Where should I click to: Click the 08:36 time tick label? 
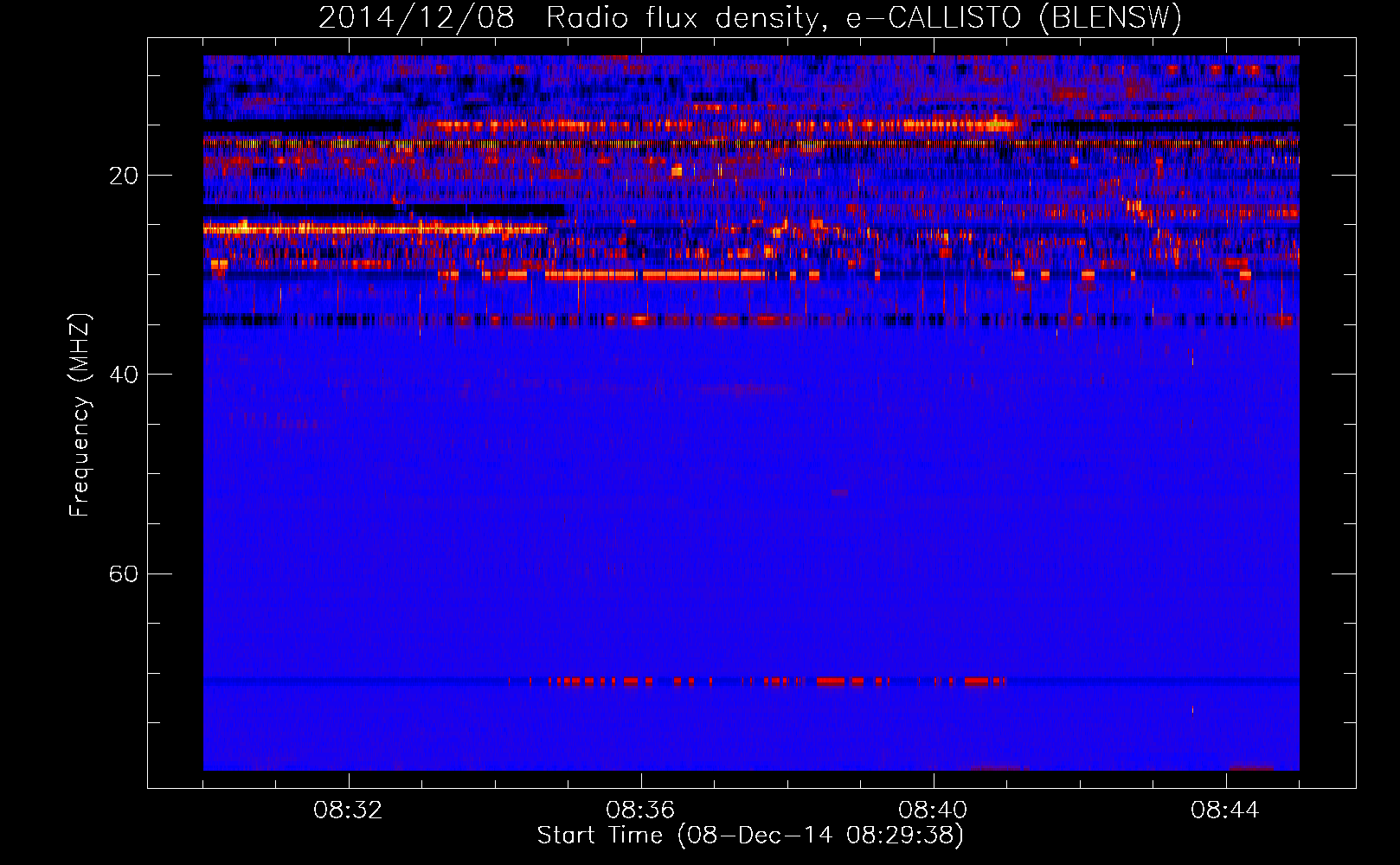point(640,811)
